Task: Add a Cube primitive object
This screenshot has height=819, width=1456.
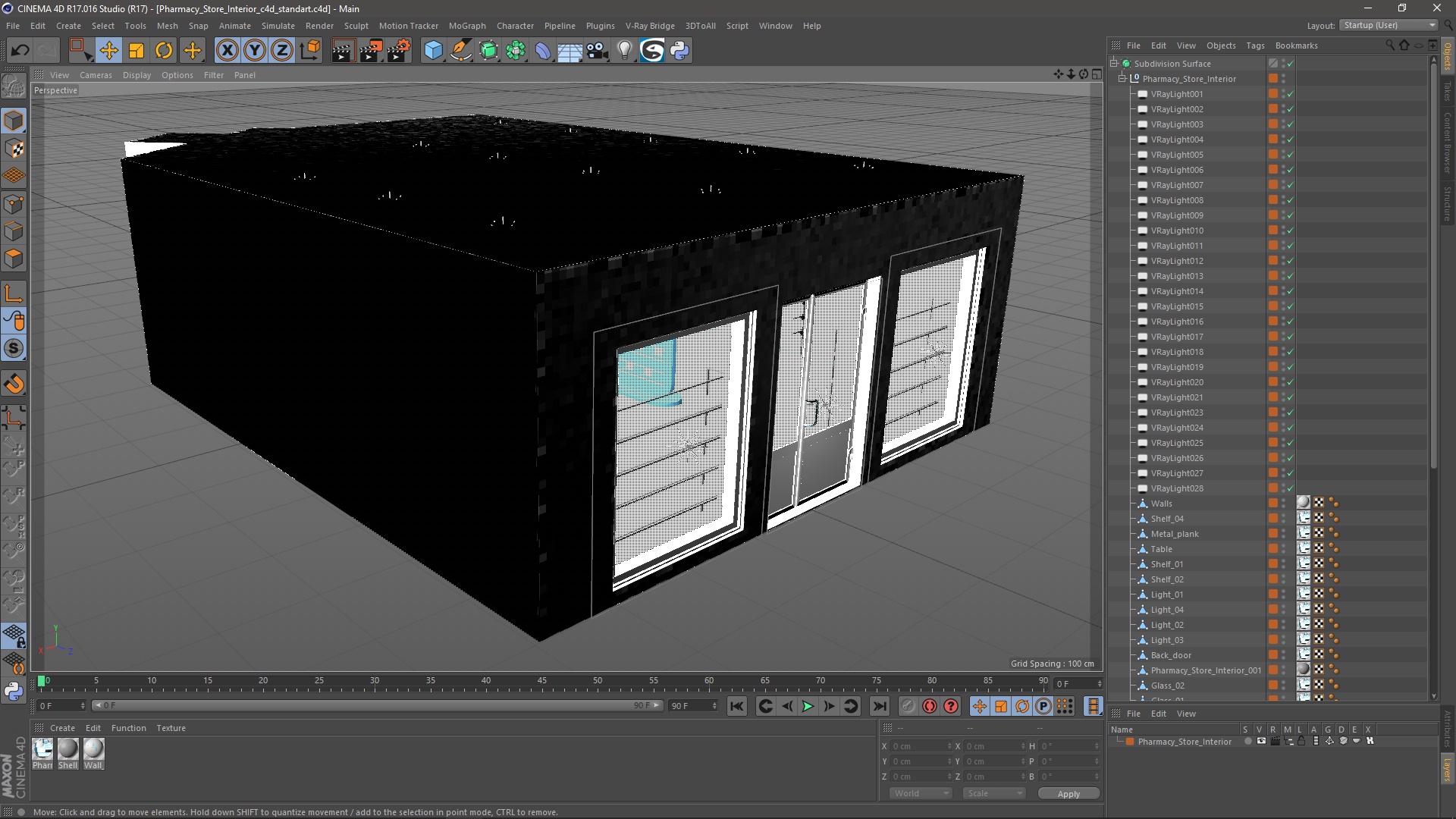Action: tap(433, 51)
